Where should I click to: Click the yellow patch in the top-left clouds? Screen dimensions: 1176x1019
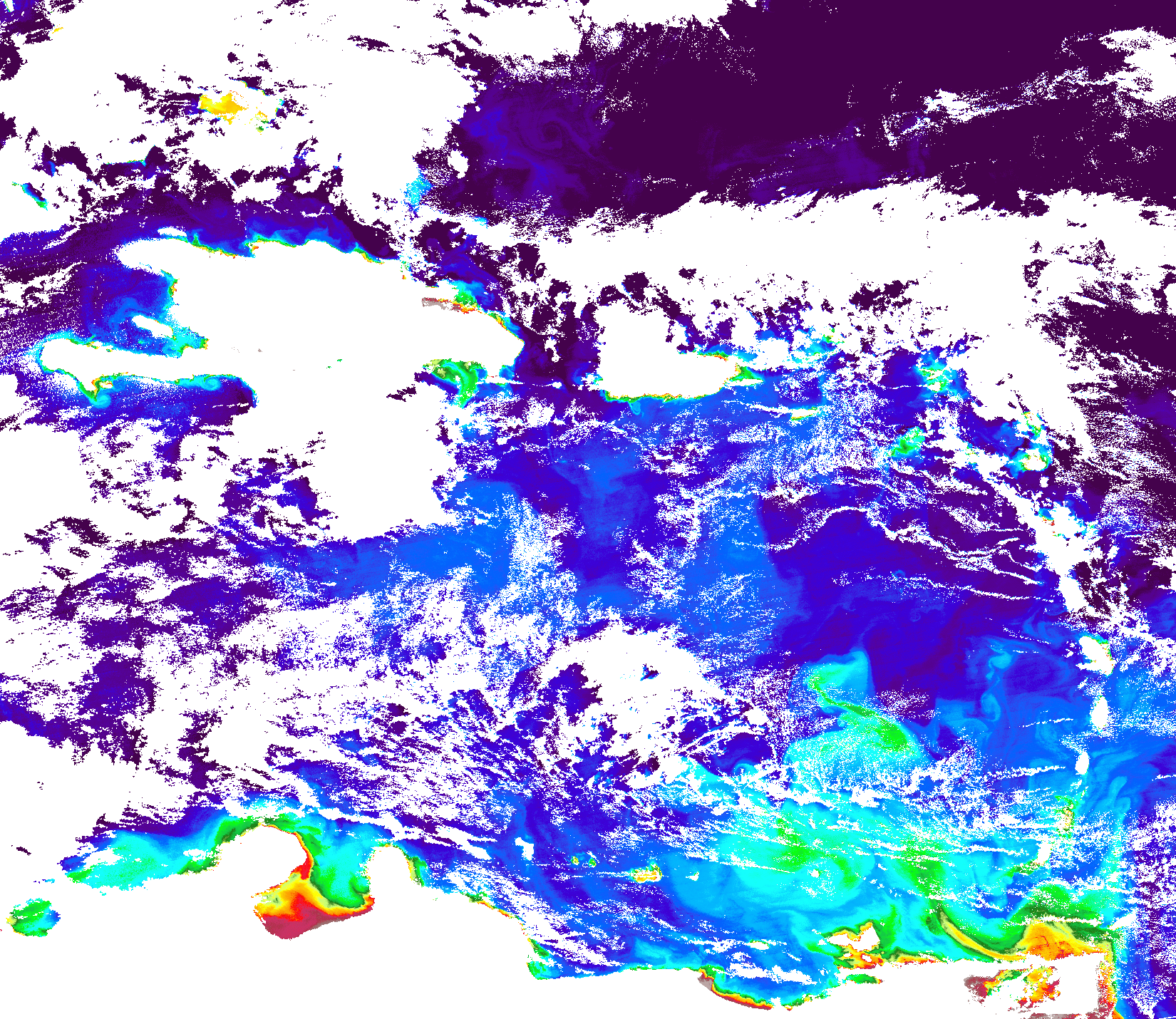pyautogui.click(x=221, y=105)
